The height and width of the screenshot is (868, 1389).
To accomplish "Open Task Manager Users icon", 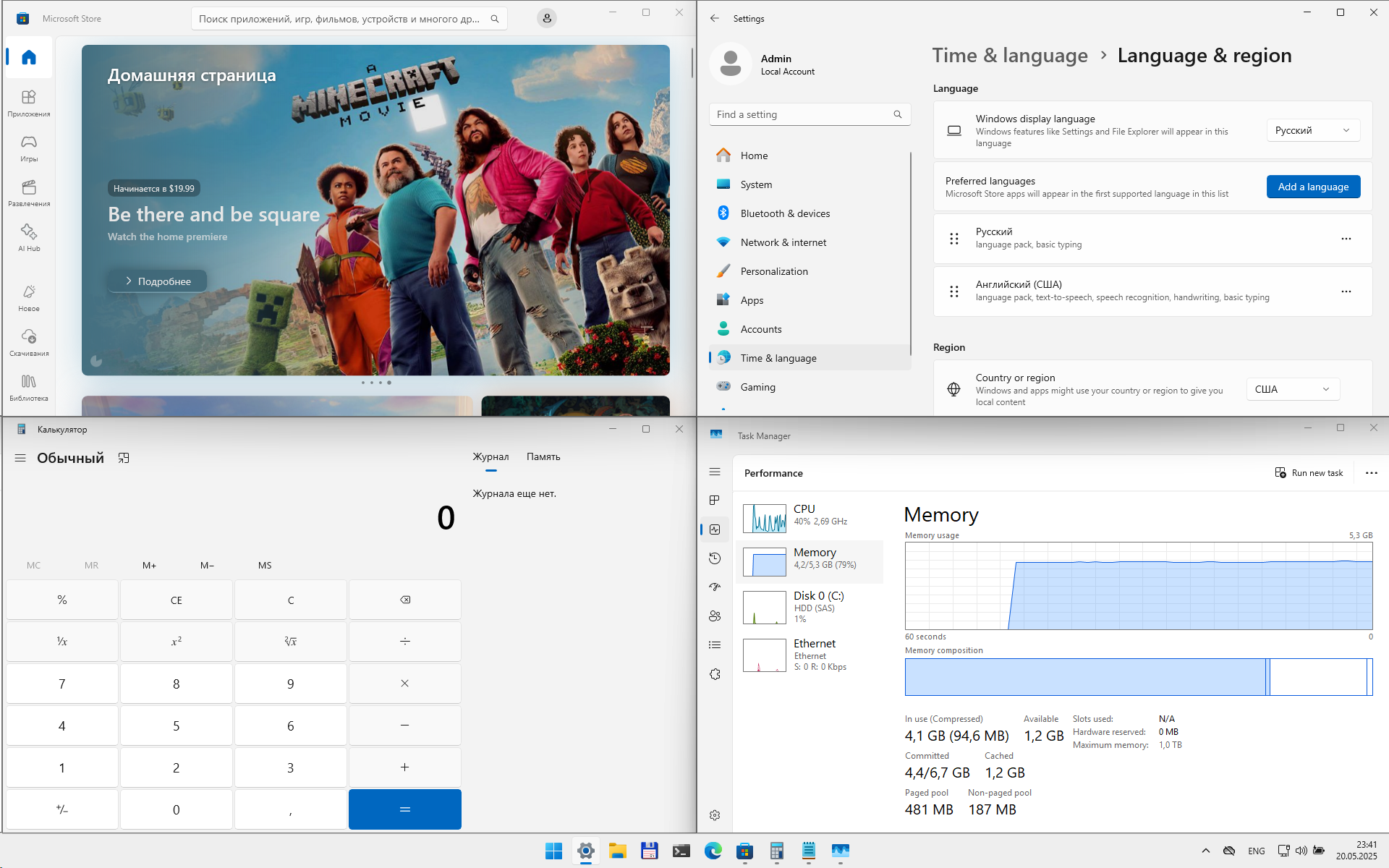I will [x=715, y=616].
